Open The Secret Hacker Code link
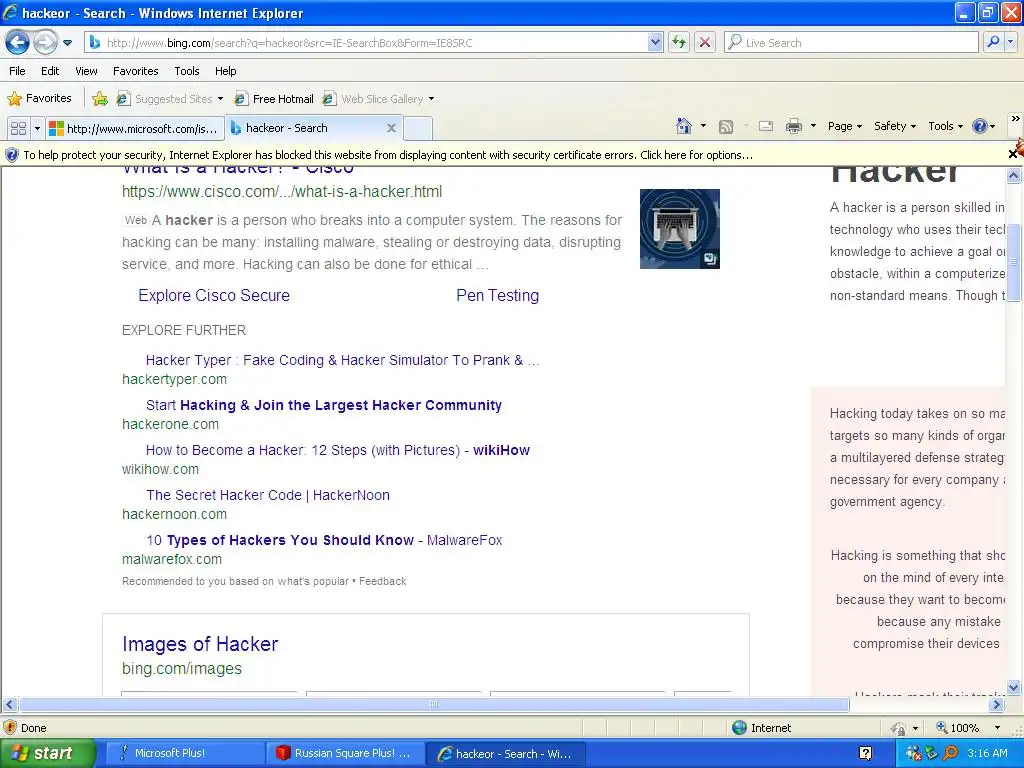Viewport: 1024px width, 768px height. point(268,495)
